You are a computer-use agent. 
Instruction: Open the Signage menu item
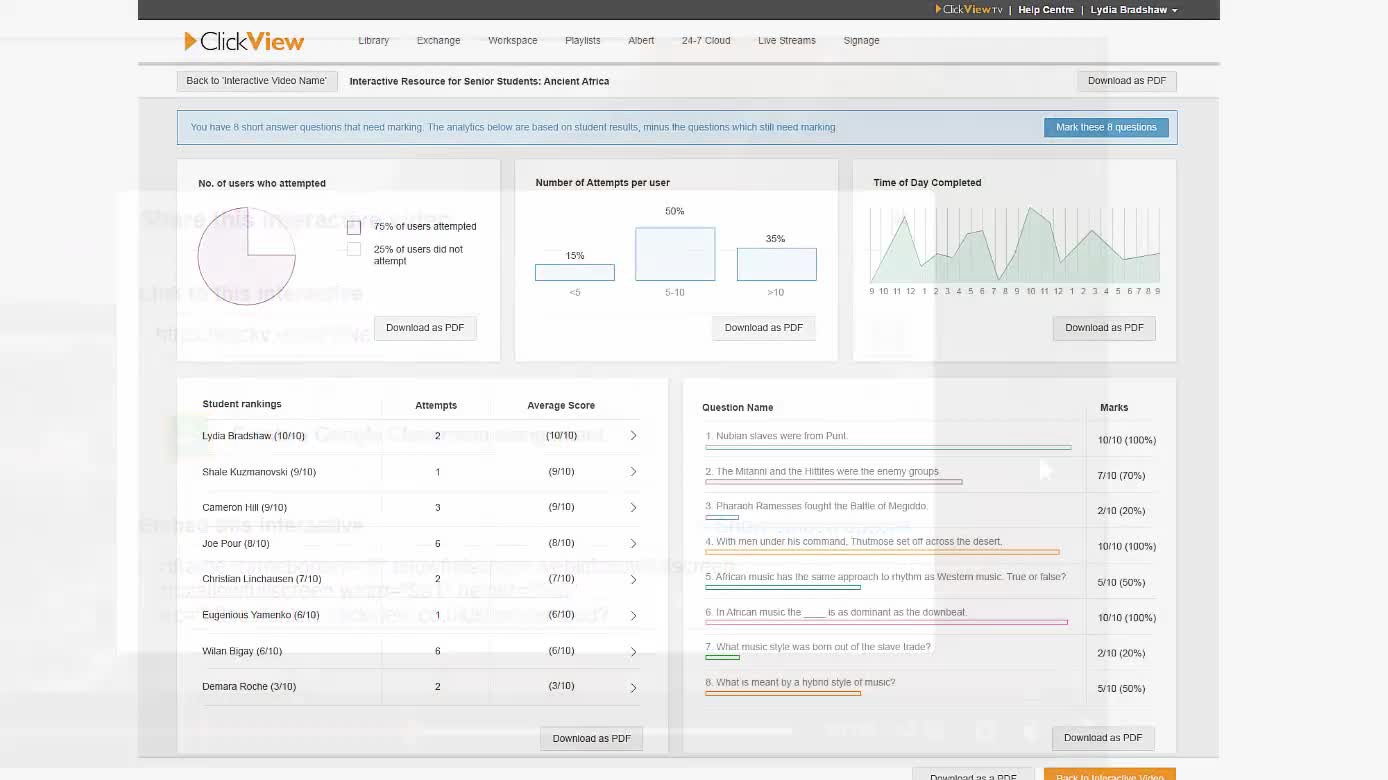[x=861, y=41]
